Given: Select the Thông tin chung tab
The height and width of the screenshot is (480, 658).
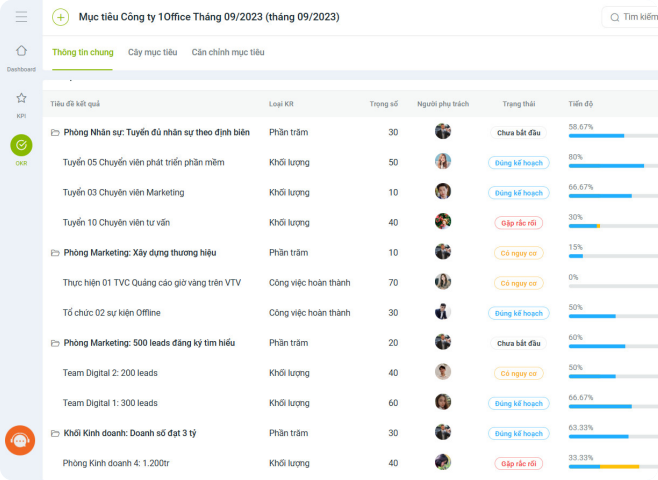Looking at the screenshot, I should (83, 52).
